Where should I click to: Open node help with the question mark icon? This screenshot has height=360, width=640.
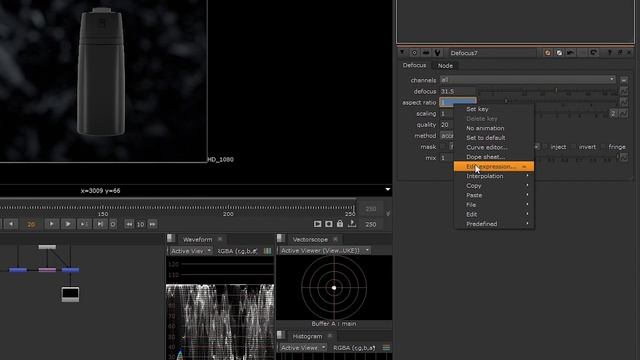click(x=609, y=53)
